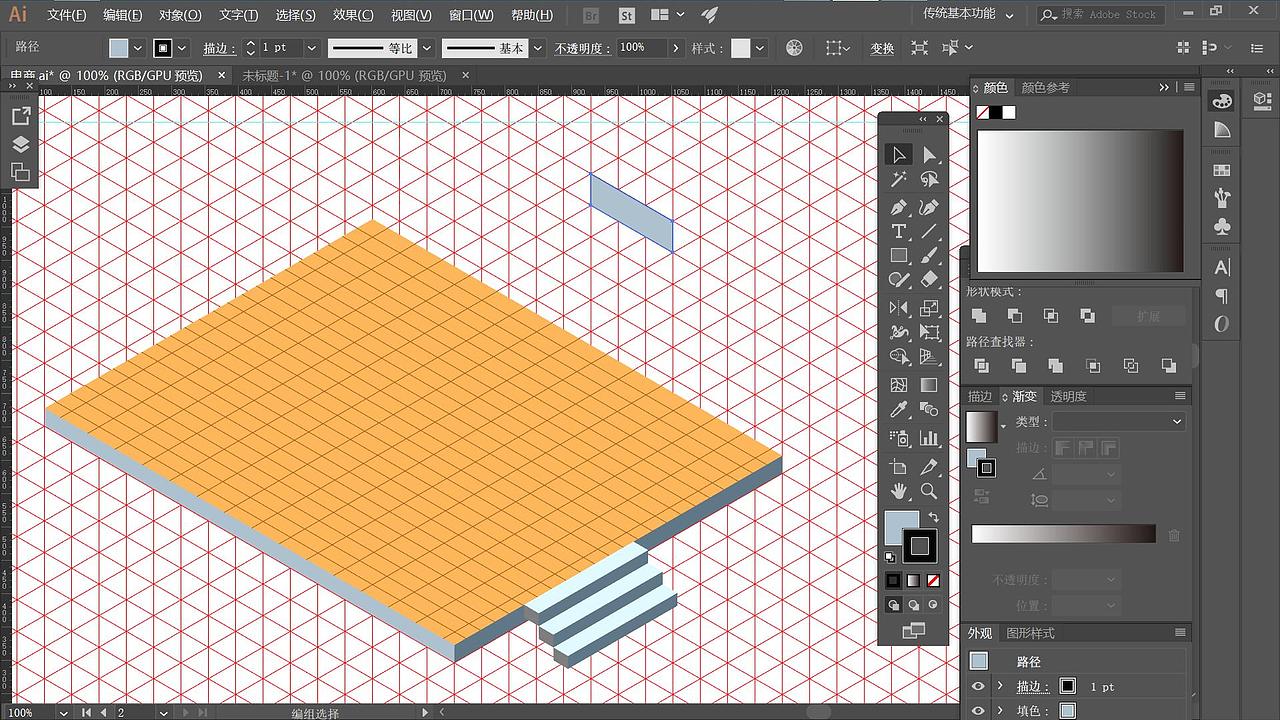Select the Direct Selection tool

pyautogui.click(x=930, y=154)
